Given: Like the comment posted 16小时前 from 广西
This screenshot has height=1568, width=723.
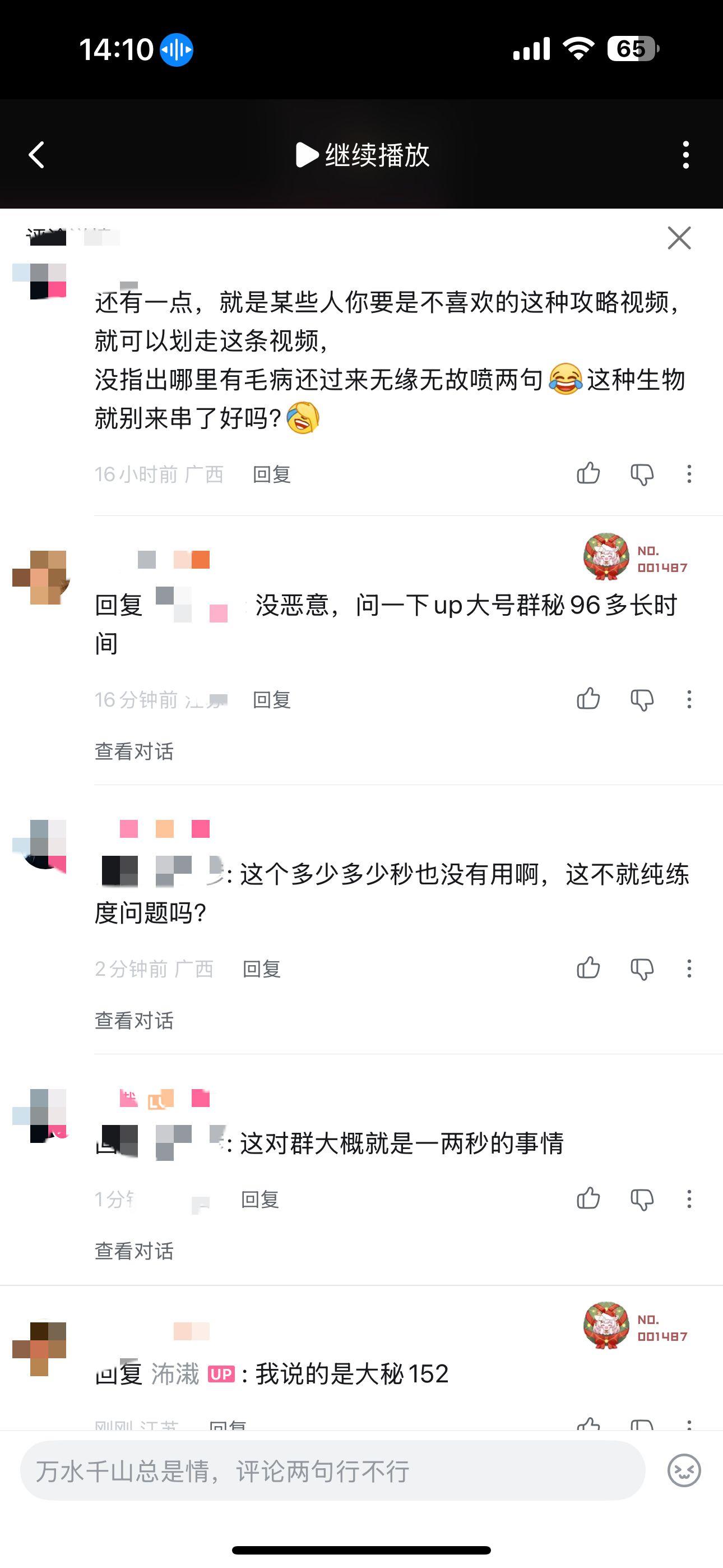Looking at the screenshot, I should [x=588, y=473].
